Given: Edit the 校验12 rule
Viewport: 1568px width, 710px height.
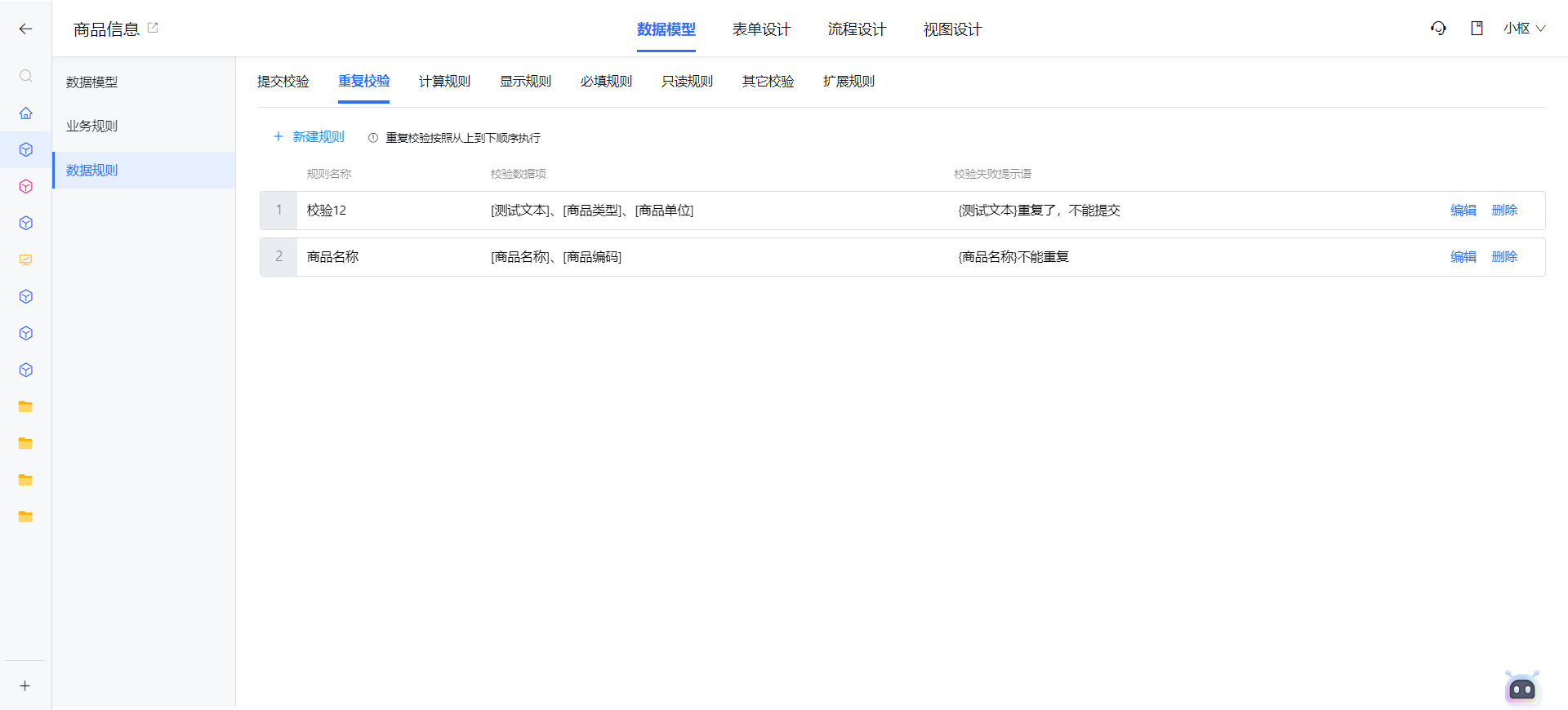Looking at the screenshot, I should tap(1463, 211).
